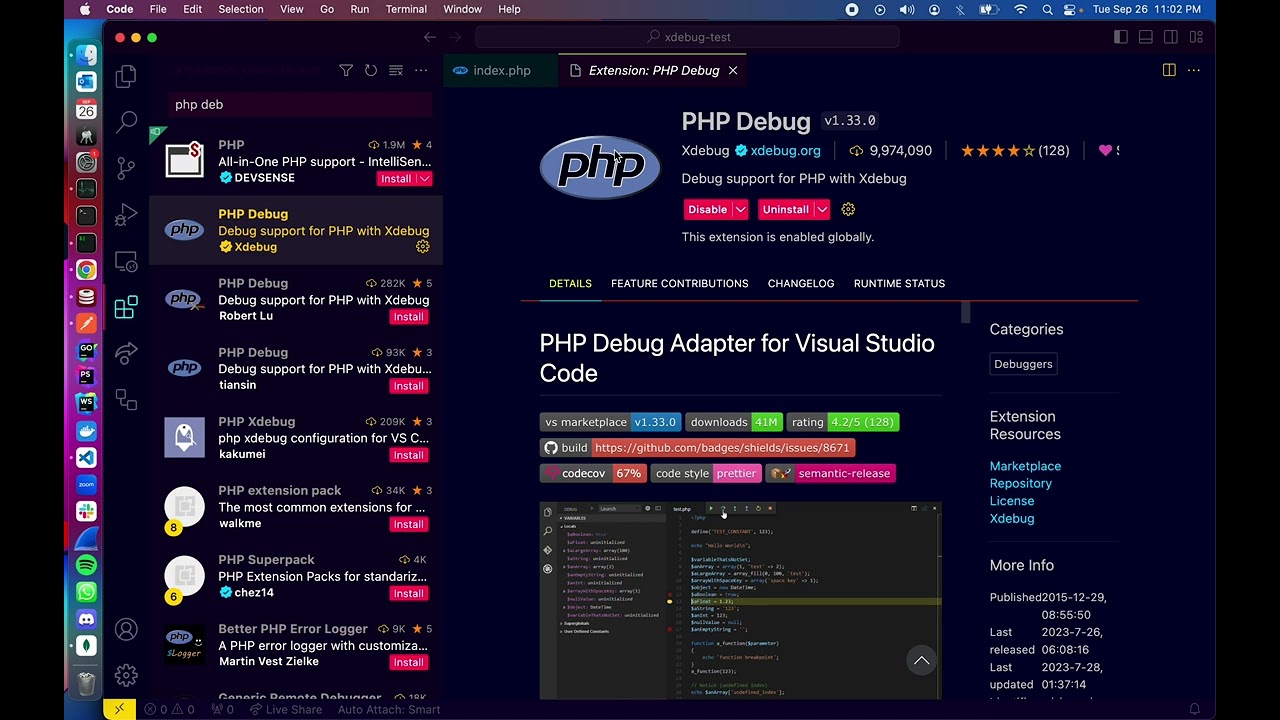The image size is (1280, 720).
Task: Close the Extension: PHP Debug tab
Action: click(x=733, y=70)
